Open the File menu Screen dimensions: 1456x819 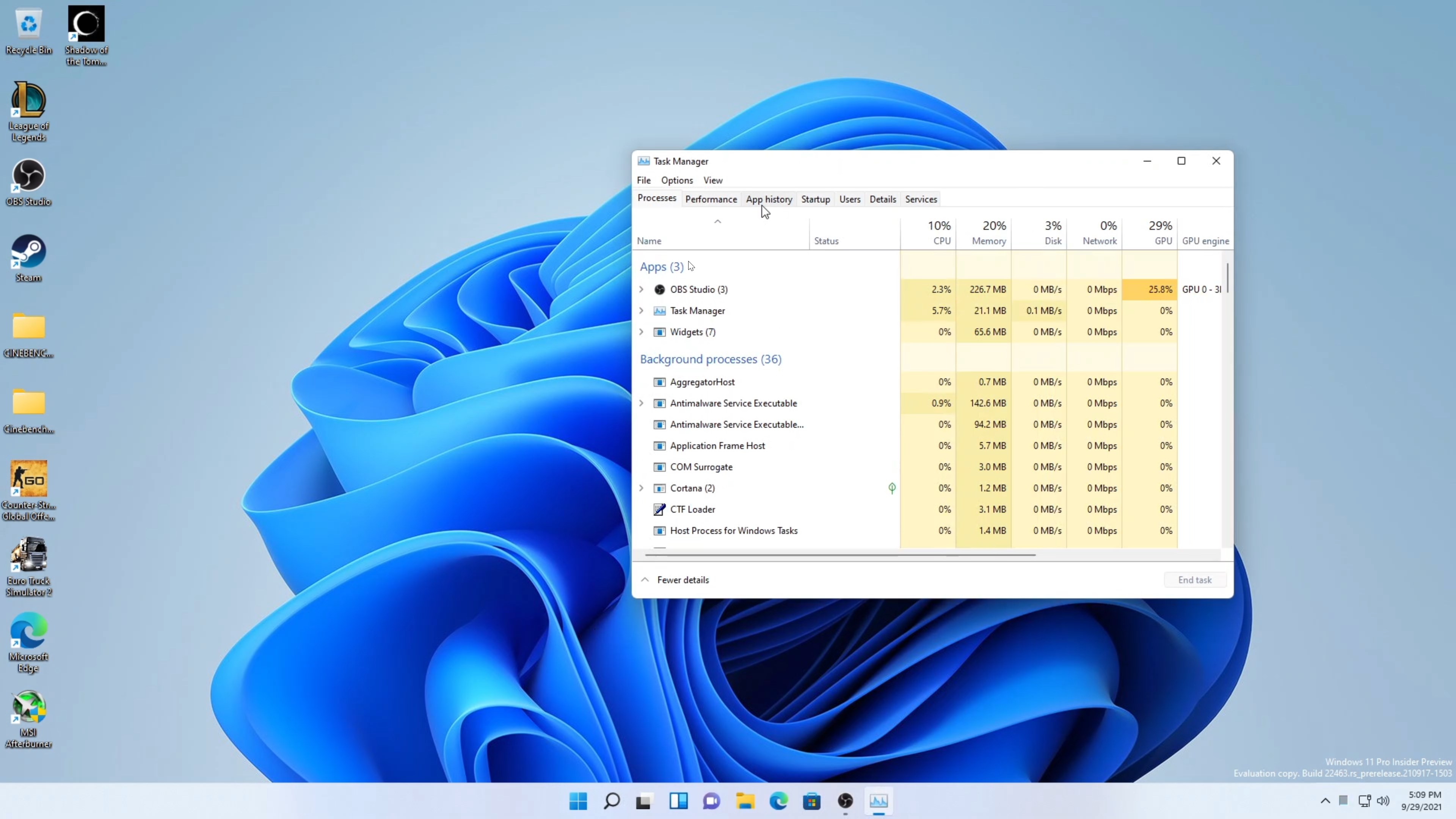click(644, 180)
